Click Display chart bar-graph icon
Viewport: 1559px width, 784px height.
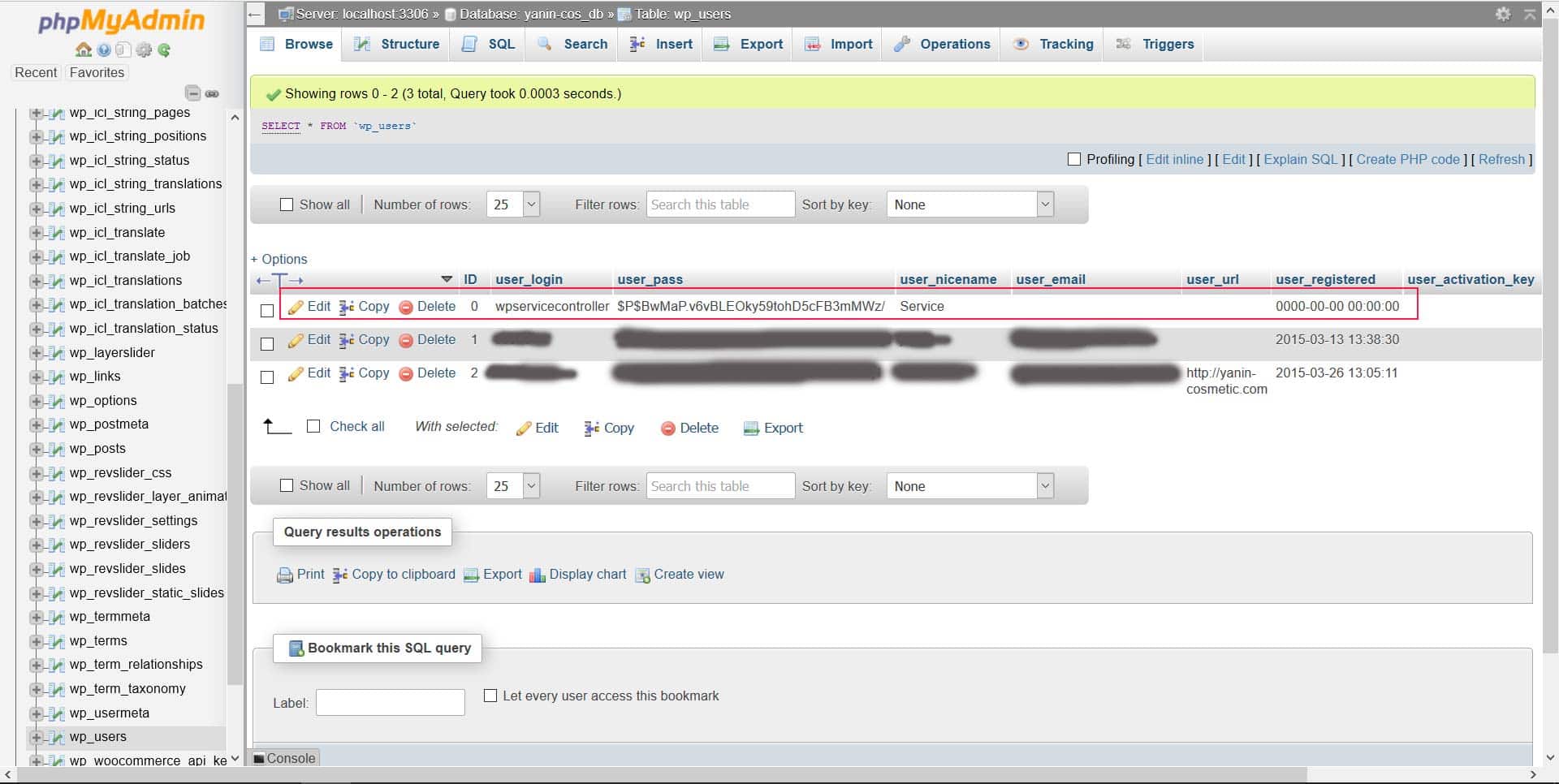point(538,575)
